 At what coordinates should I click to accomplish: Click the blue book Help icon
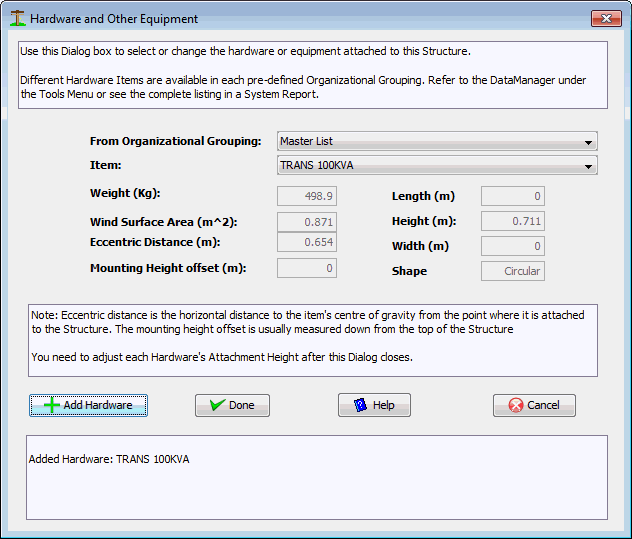[358, 405]
